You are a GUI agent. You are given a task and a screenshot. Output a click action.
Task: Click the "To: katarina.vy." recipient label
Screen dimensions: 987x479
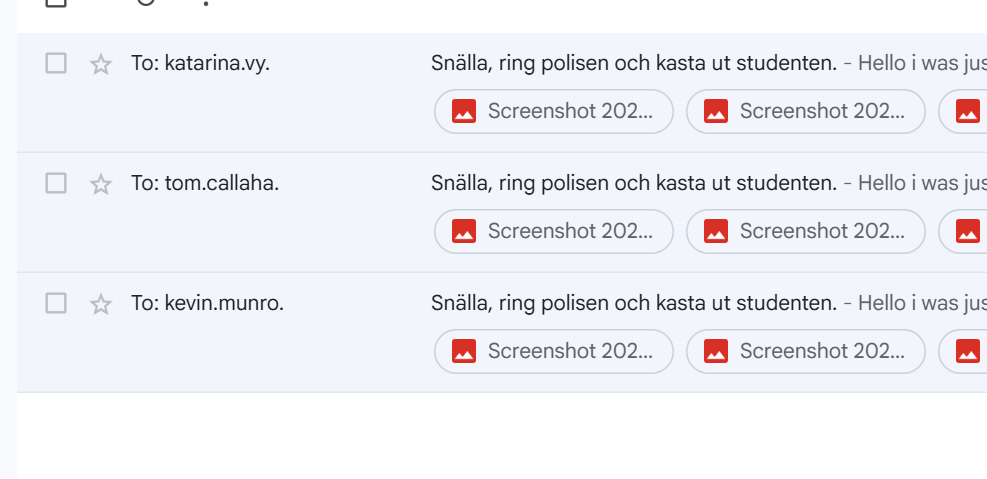(x=200, y=63)
